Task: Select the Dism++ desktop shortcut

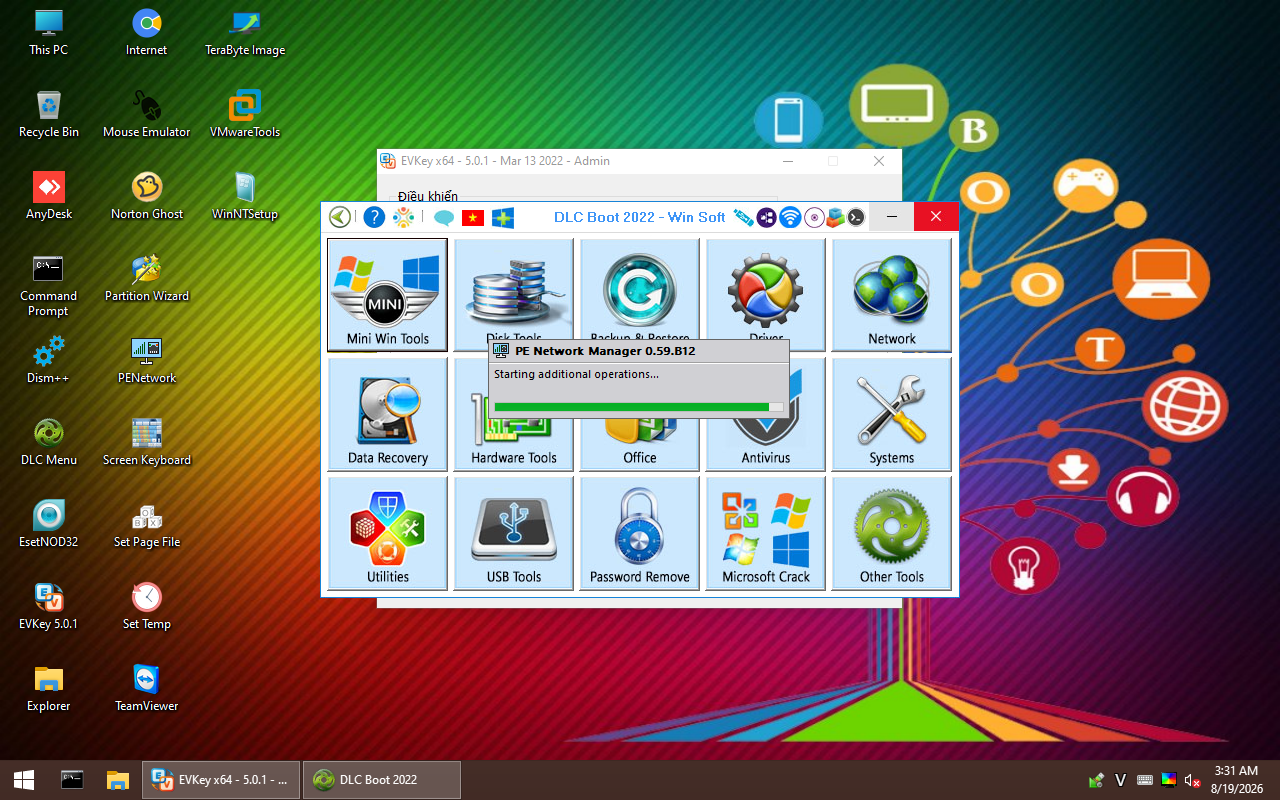Action: [x=48, y=360]
